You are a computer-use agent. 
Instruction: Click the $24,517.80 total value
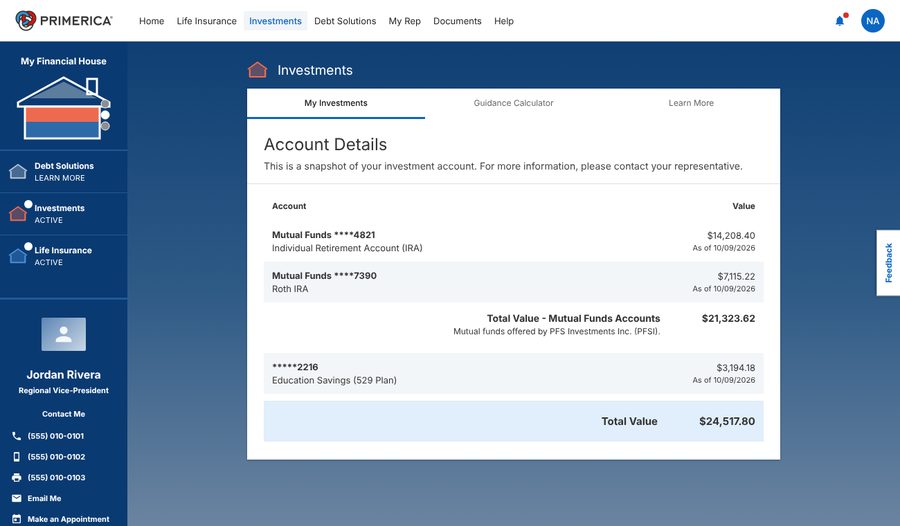click(727, 421)
